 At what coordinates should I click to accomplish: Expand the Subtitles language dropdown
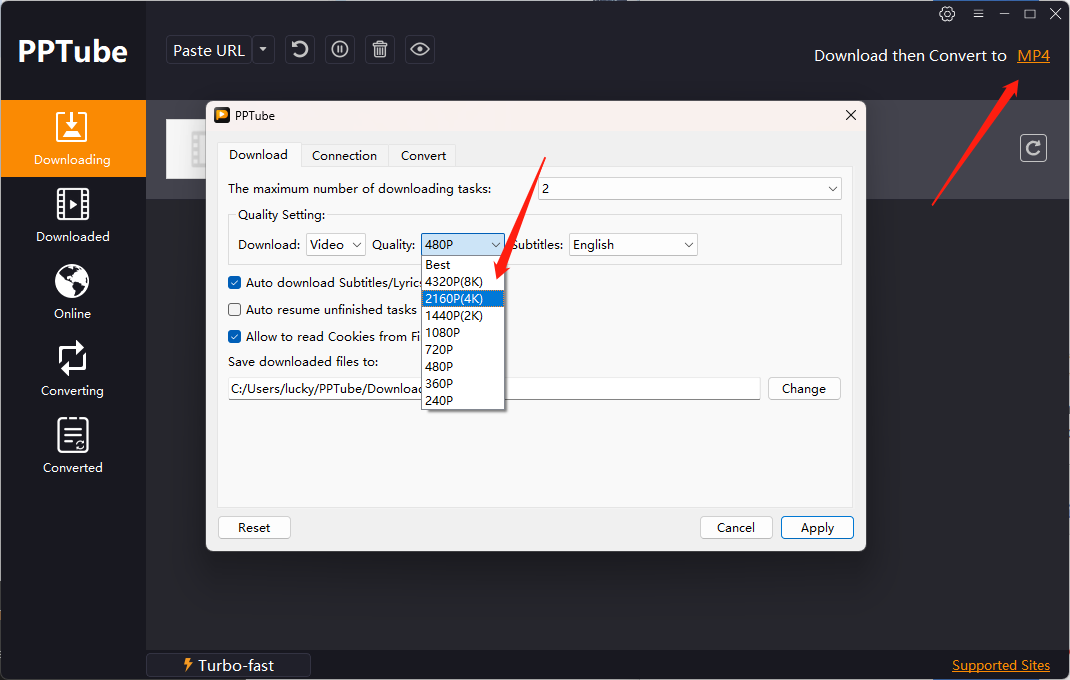633,245
